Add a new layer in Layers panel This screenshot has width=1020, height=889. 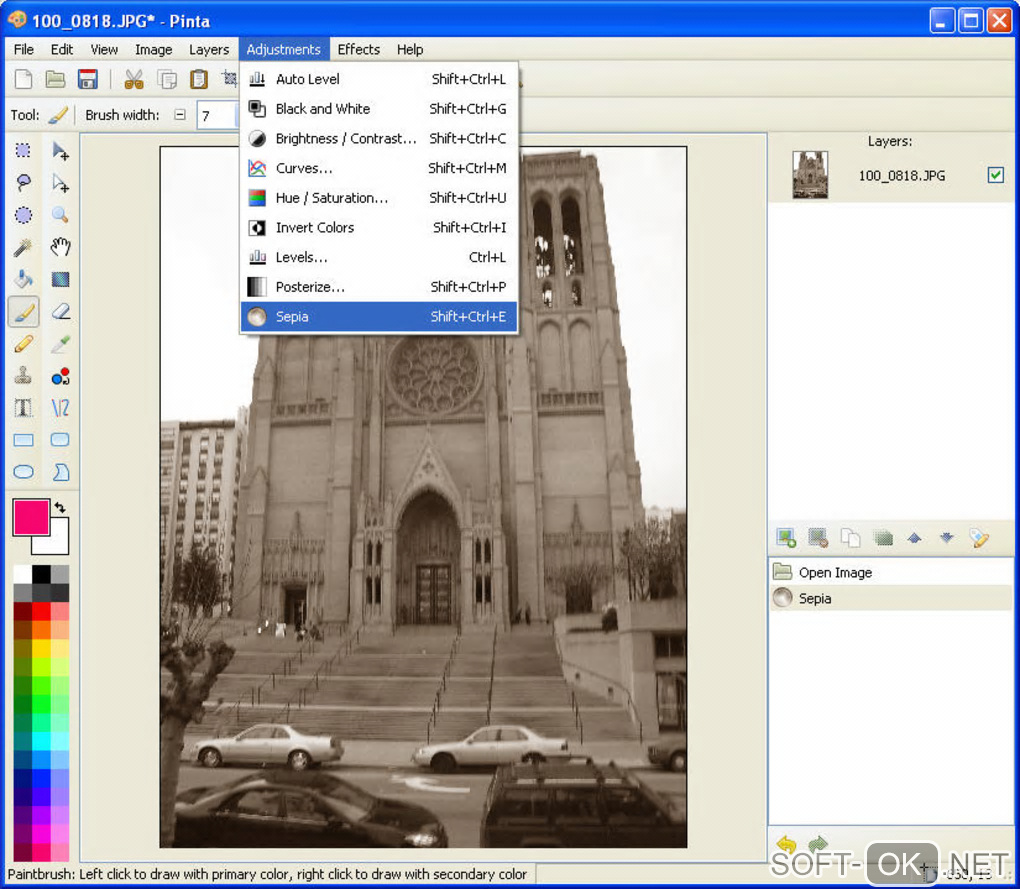[x=786, y=538]
